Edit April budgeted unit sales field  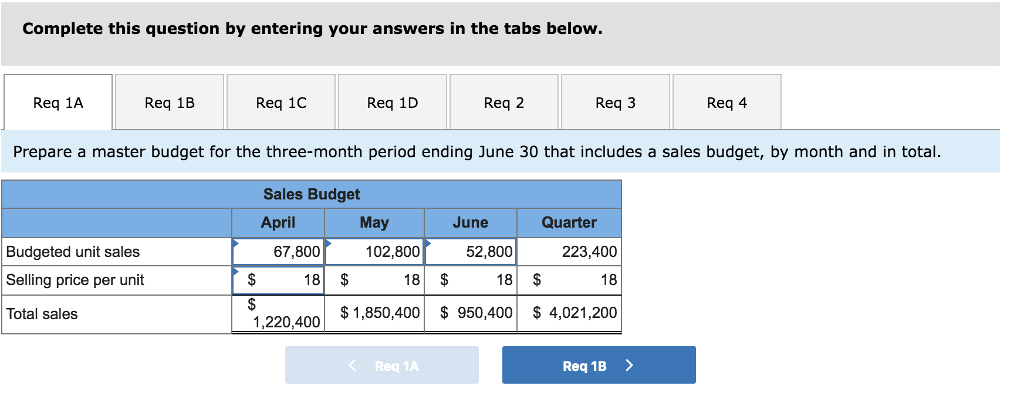click(278, 252)
